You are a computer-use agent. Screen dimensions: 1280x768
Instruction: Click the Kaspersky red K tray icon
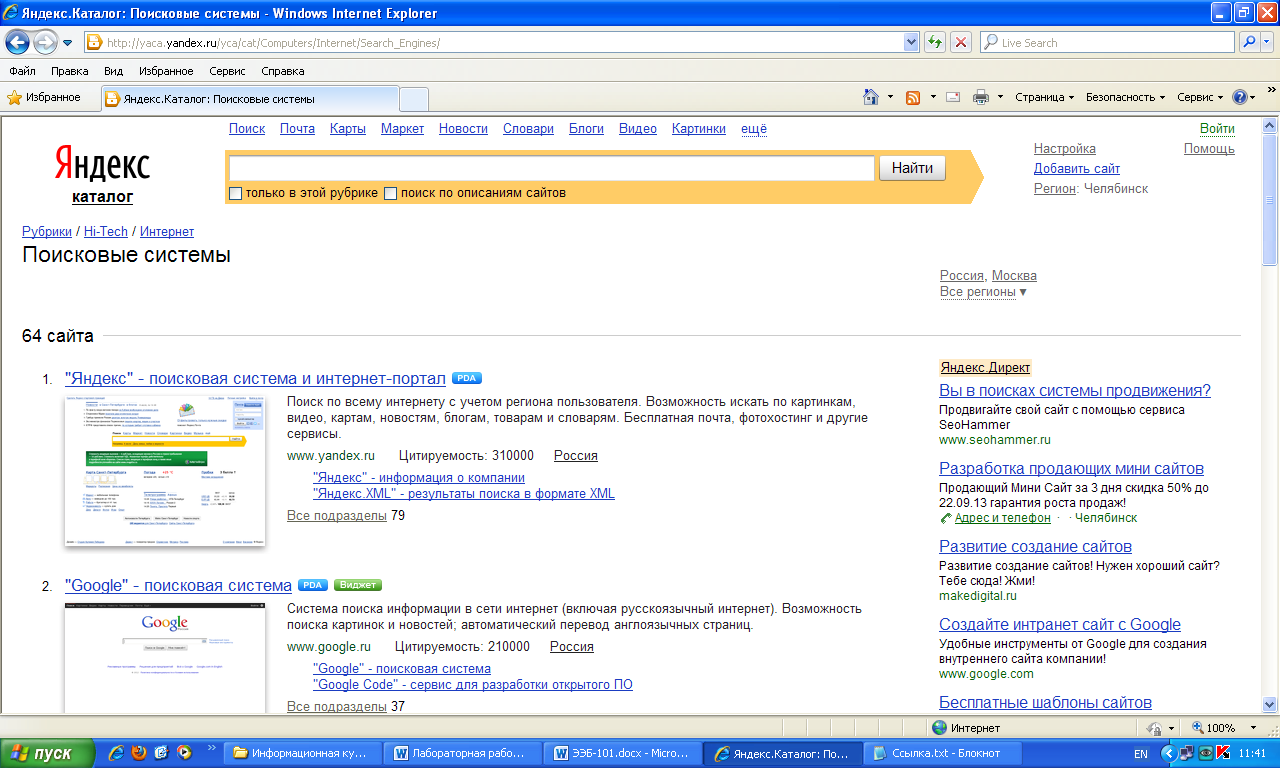(1223, 753)
